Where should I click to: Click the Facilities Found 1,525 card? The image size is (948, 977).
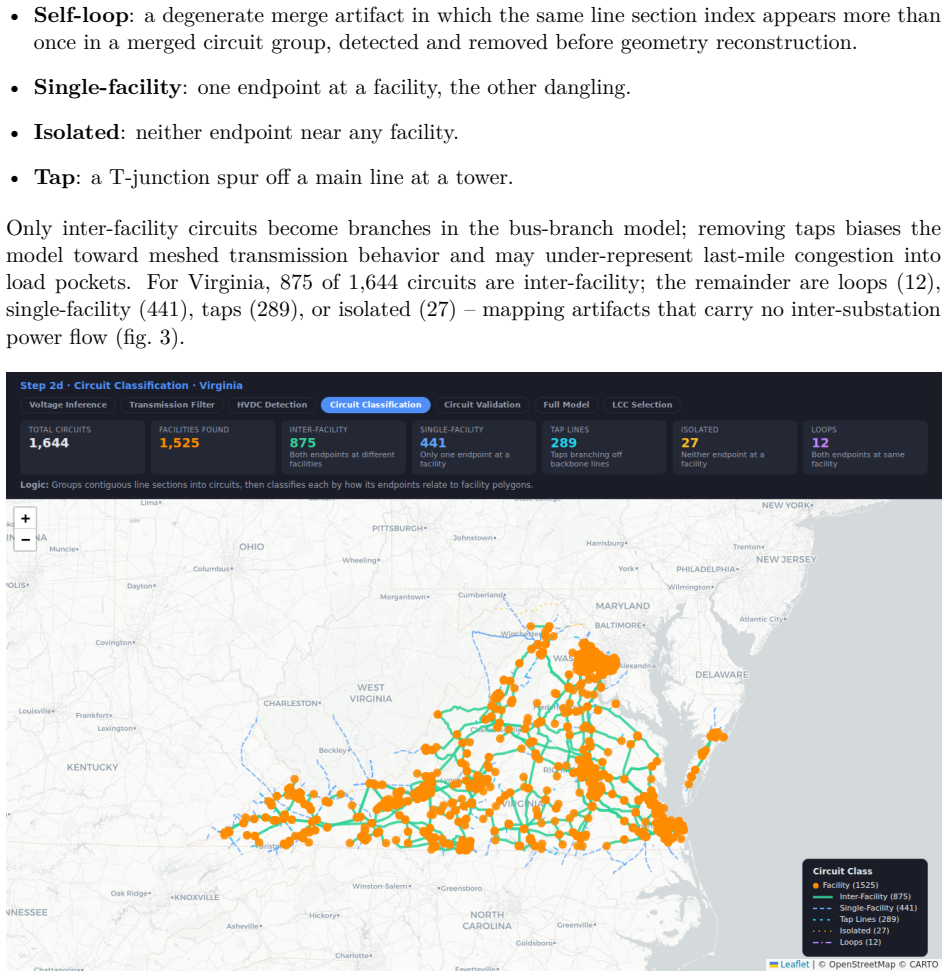pyautogui.click(x=213, y=447)
